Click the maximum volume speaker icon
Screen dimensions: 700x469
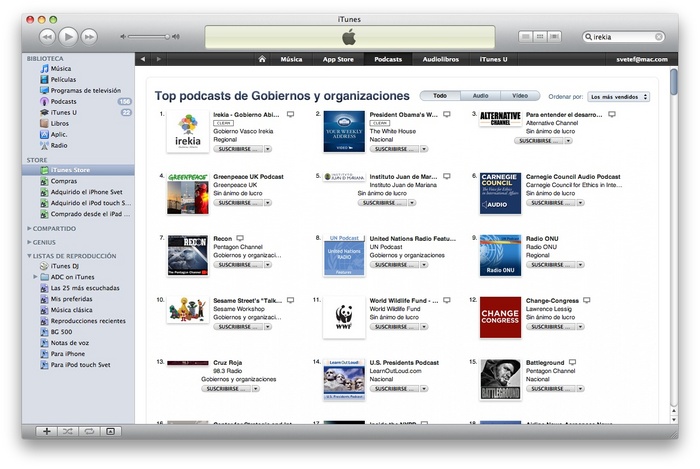coord(176,37)
